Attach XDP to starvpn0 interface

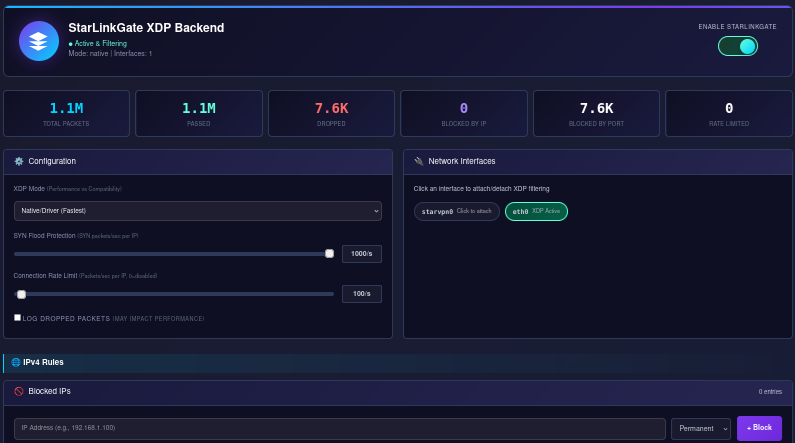point(456,211)
